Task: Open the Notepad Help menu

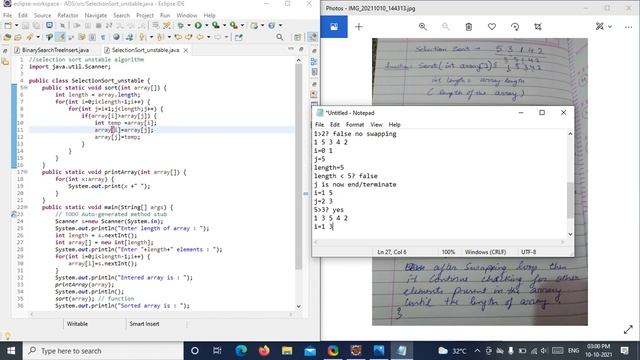Action: point(394,124)
